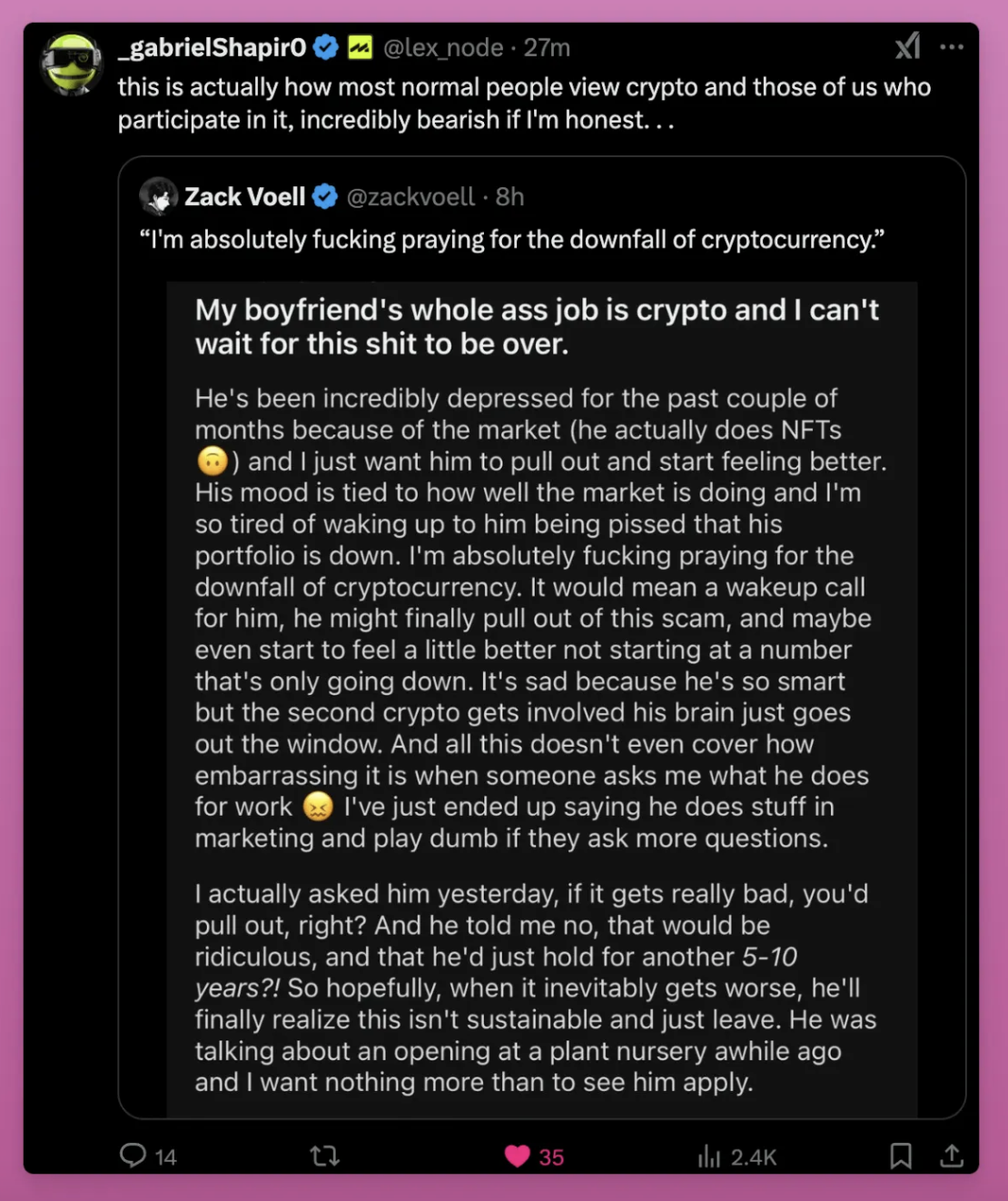This screenshot has height=1201, width=1008.
Task: Open Grok explain icon on the post
Action: (x=907, y=46)
